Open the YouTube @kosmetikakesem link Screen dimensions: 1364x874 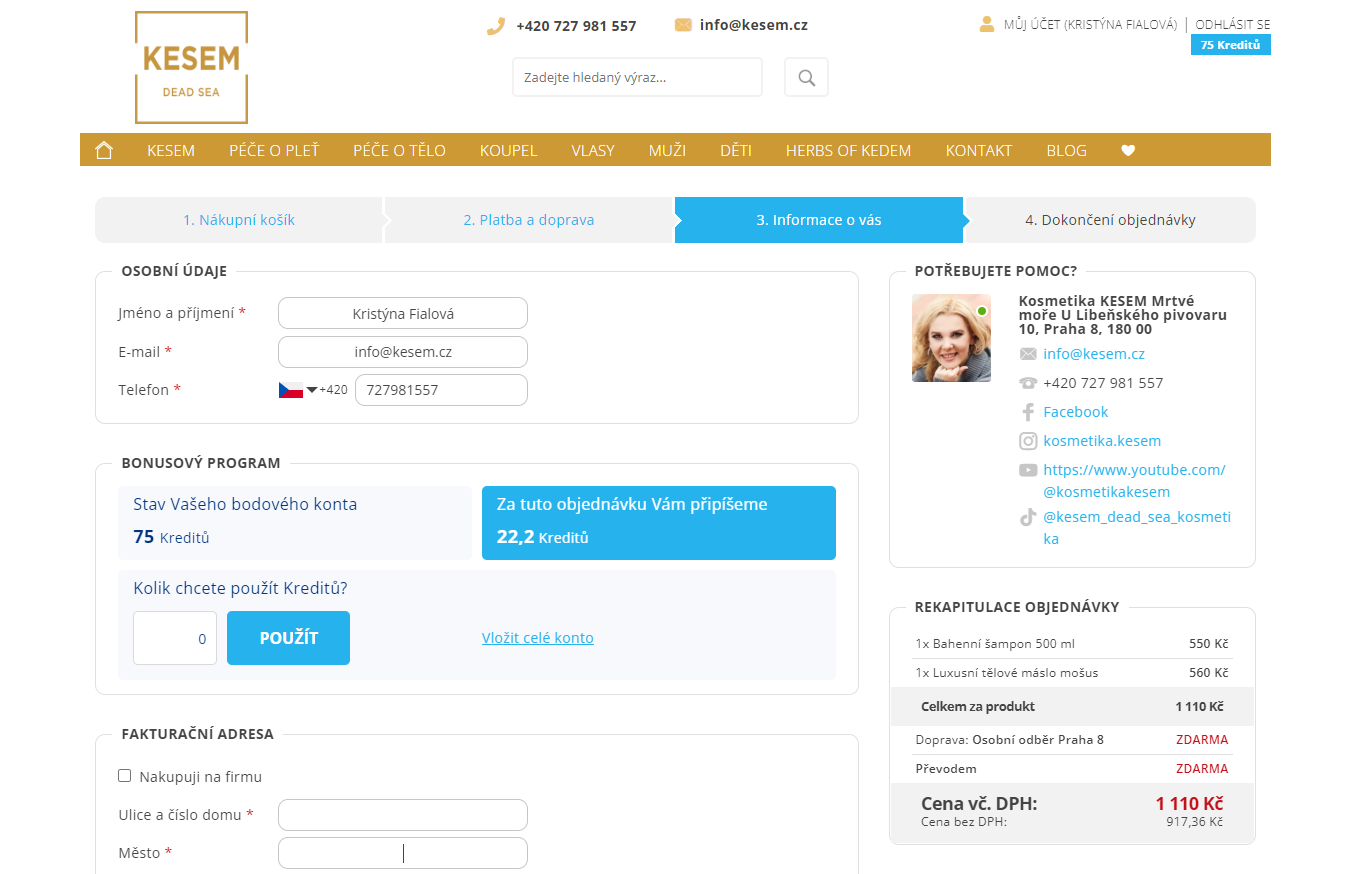(x=1134, y=481)
